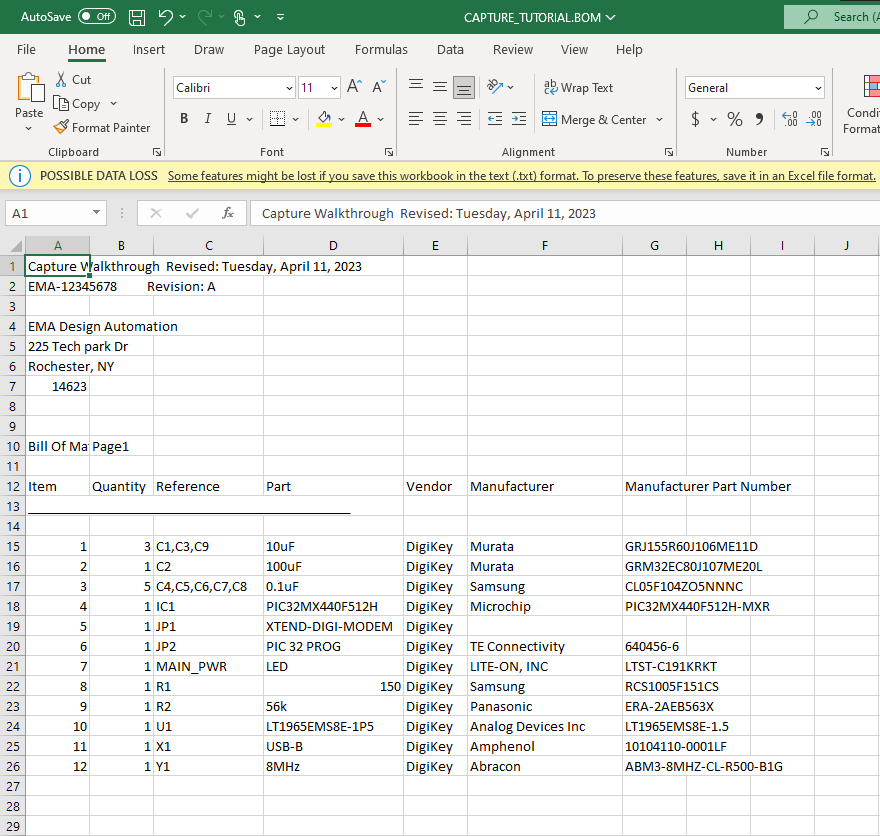Toggle the AutoSave switch
880x836 pixels.
click(x=97, y=17)
